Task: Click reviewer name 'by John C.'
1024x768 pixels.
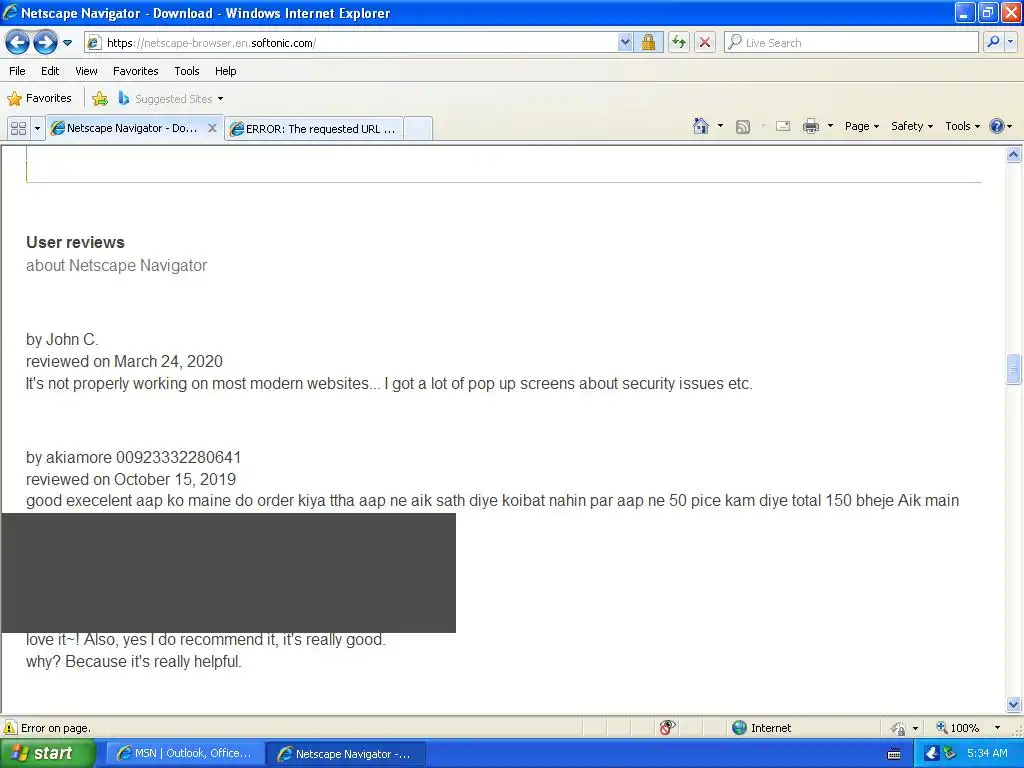Action: (62, 340)
